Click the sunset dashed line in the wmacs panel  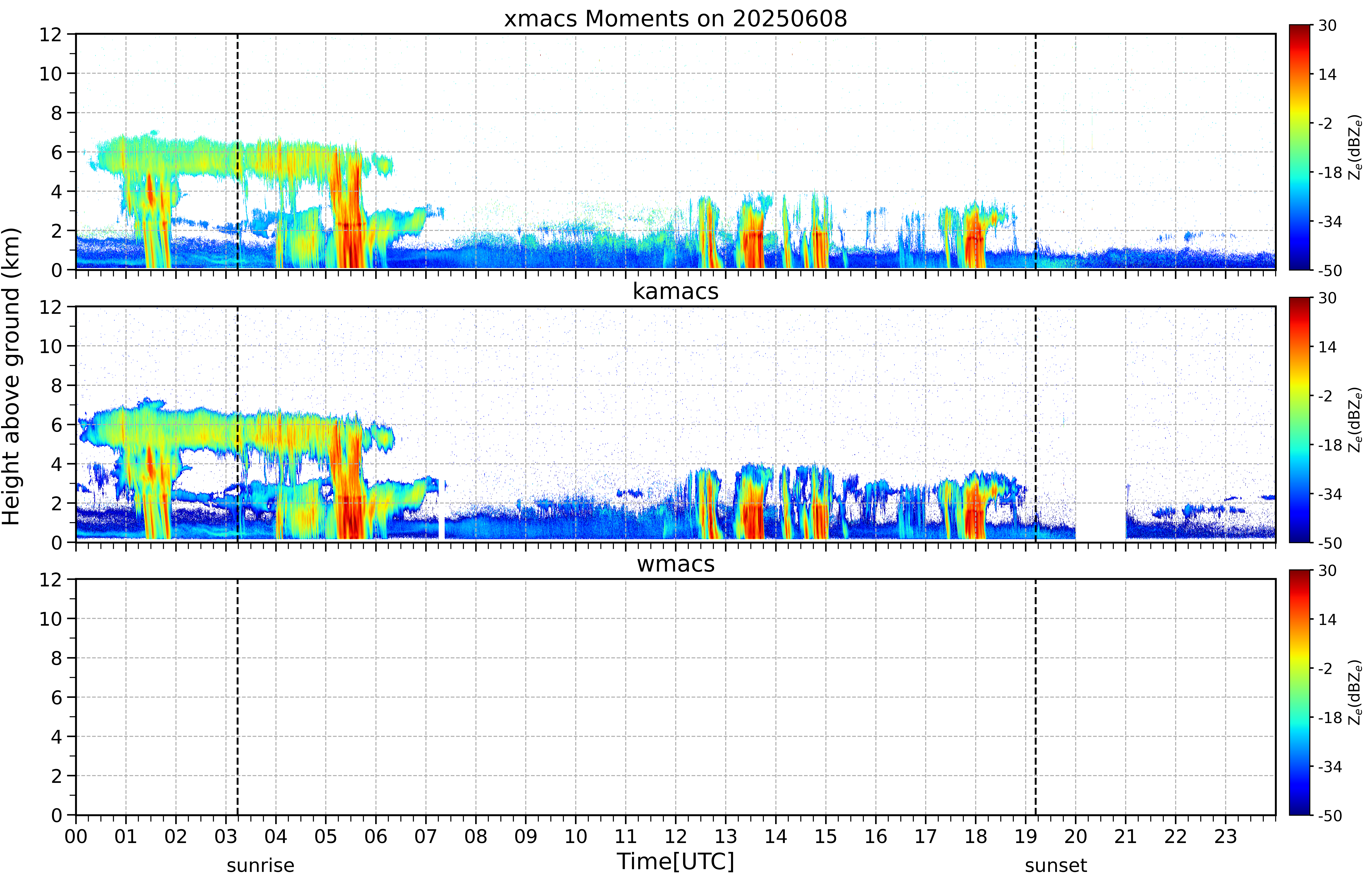(1036, 697)
